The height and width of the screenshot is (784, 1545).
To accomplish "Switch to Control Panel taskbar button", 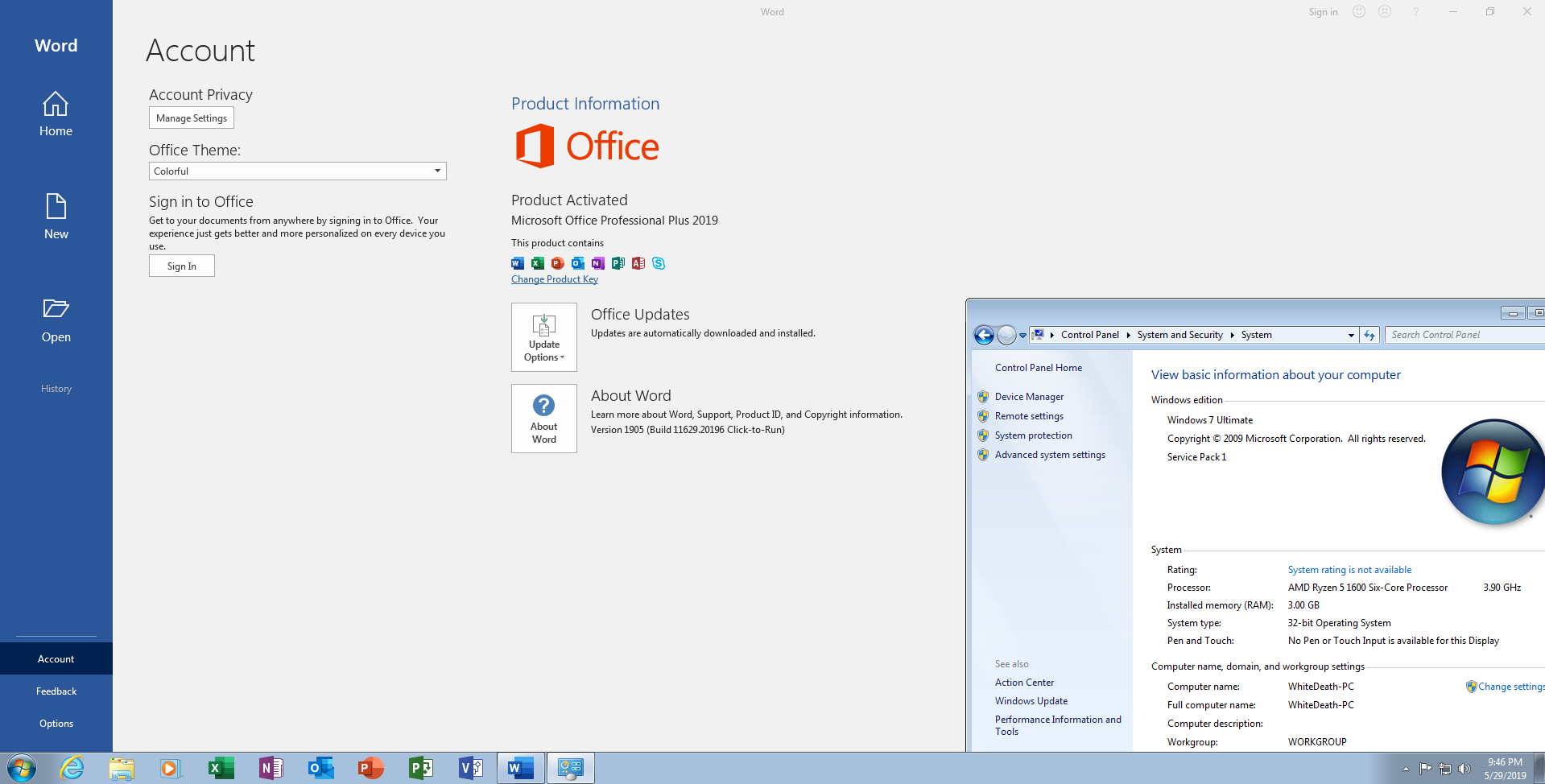I will (x=571, y=768).
